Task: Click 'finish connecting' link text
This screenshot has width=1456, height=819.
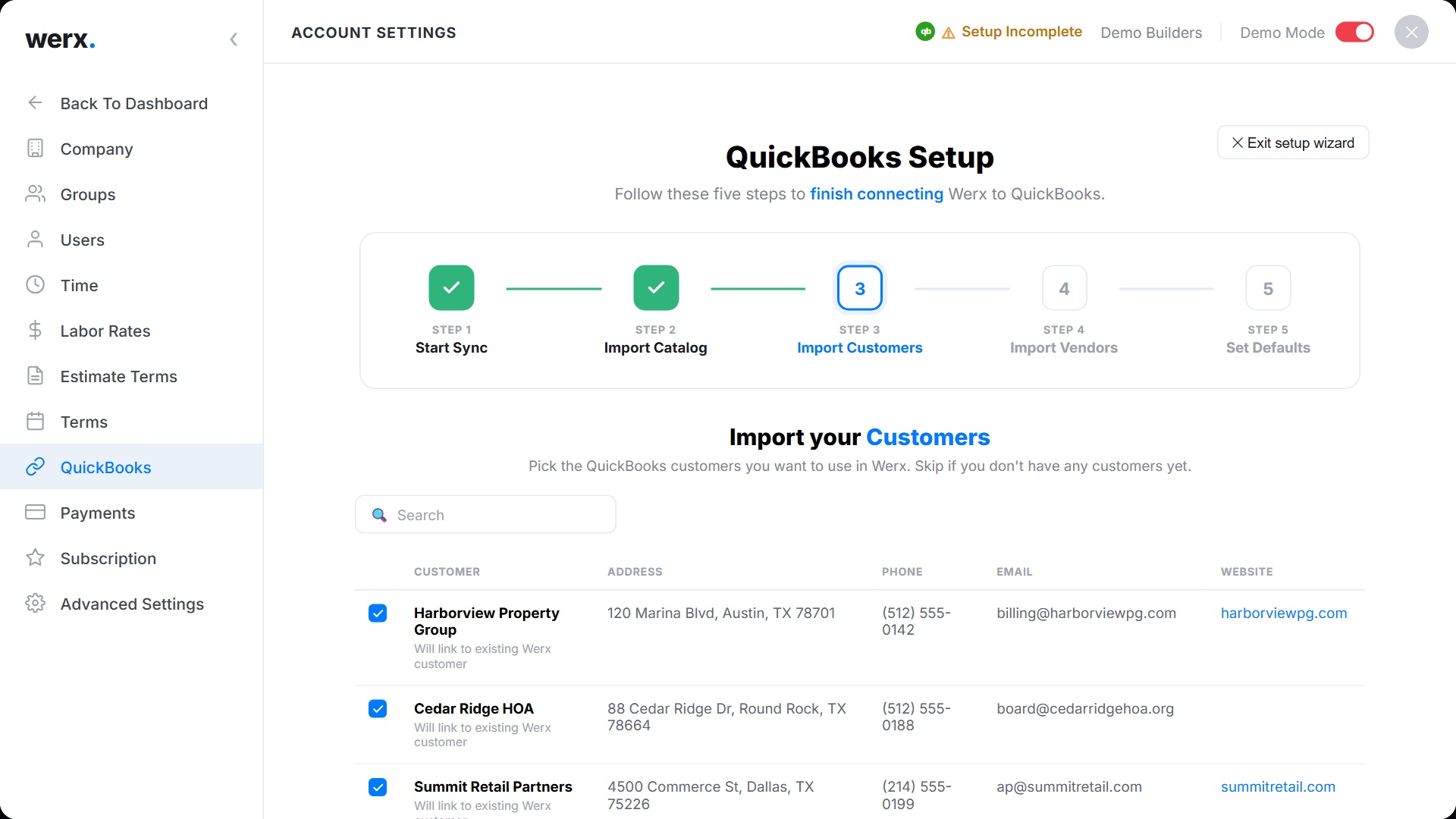Action: point(877,194)
